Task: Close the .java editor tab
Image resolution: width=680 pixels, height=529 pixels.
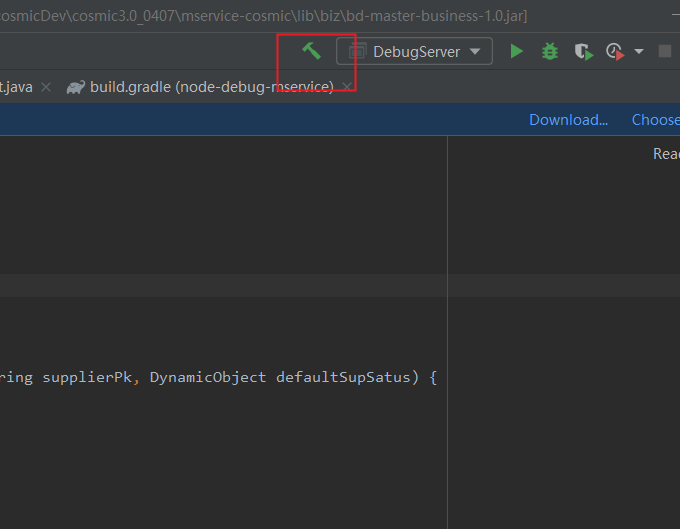Action: click(x=47, y=87)
